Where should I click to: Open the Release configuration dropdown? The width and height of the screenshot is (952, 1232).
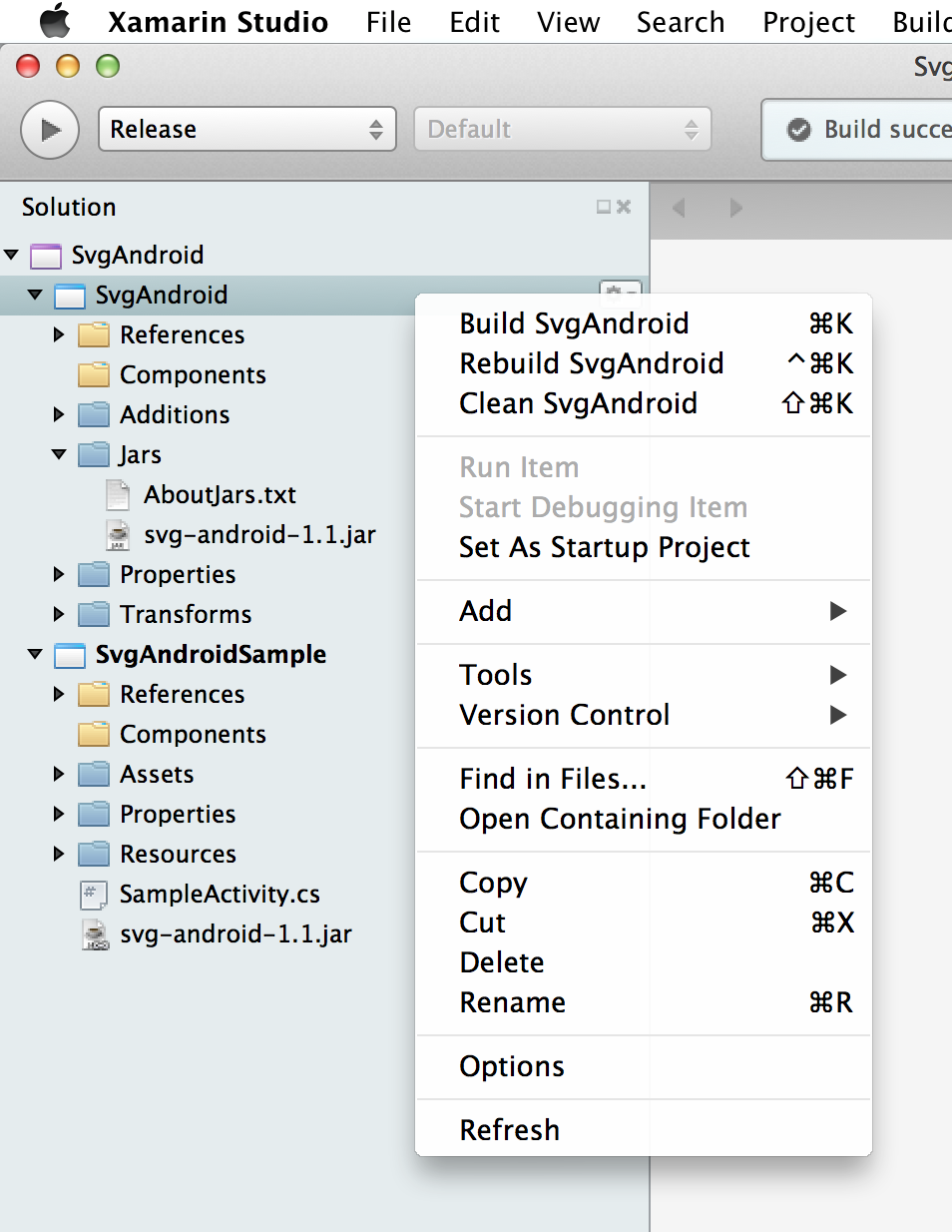click(246, 130)
